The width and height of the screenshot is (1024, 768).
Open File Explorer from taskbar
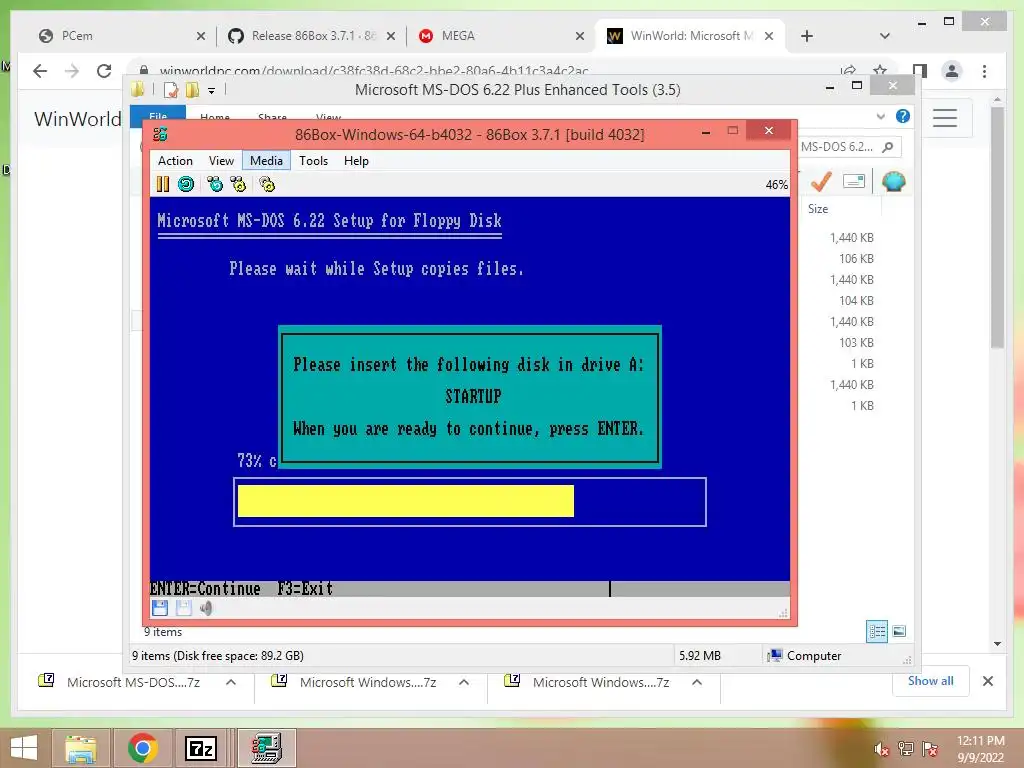(80, 748)
